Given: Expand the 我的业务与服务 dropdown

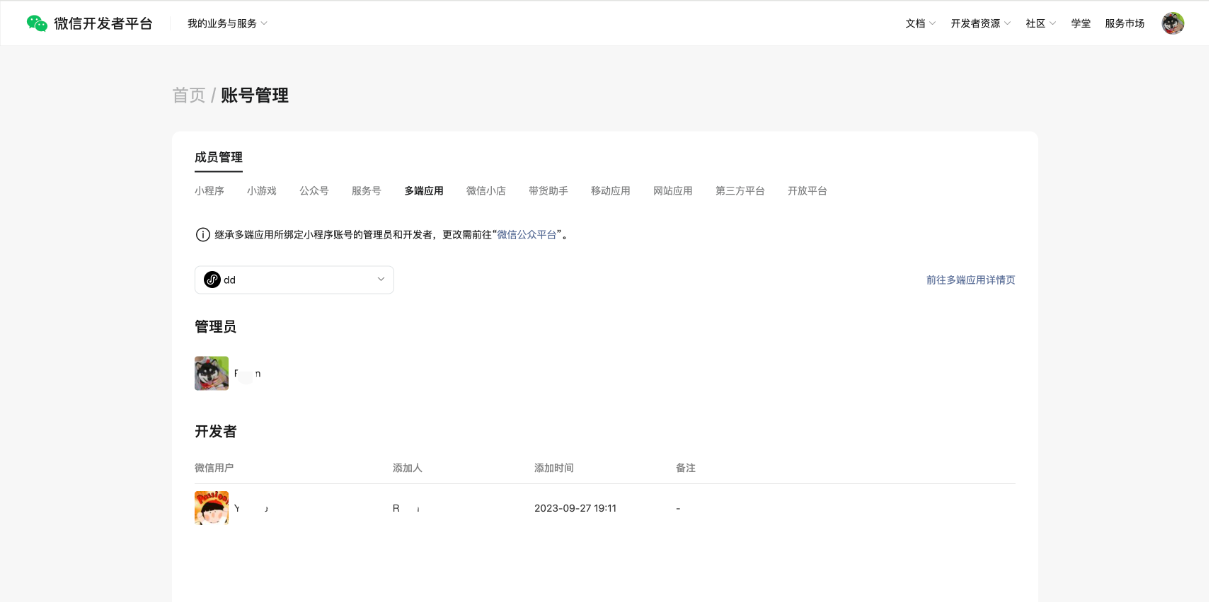Looking at the screenshot, I should (227, 23).
